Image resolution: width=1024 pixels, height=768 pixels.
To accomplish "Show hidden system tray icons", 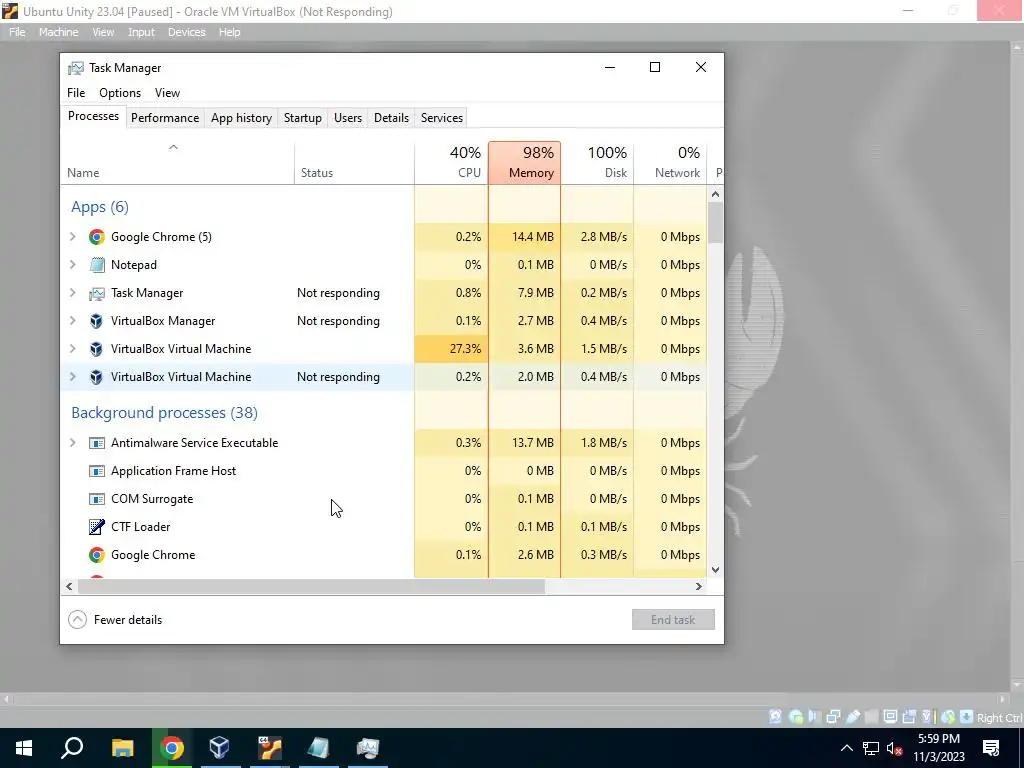I will pyautogui.click(x=846, y=748).
